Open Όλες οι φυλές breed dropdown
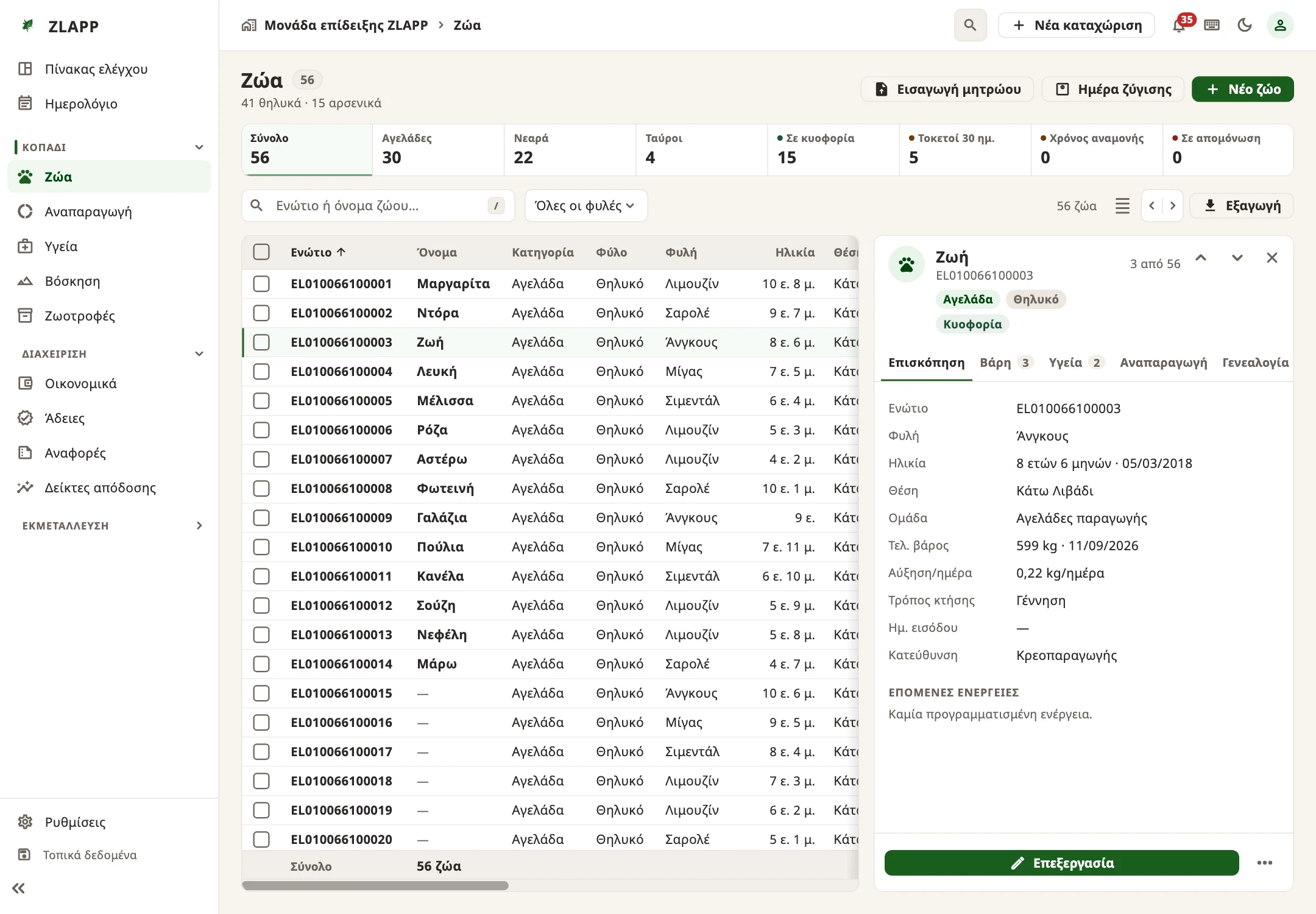 [585, 205]
